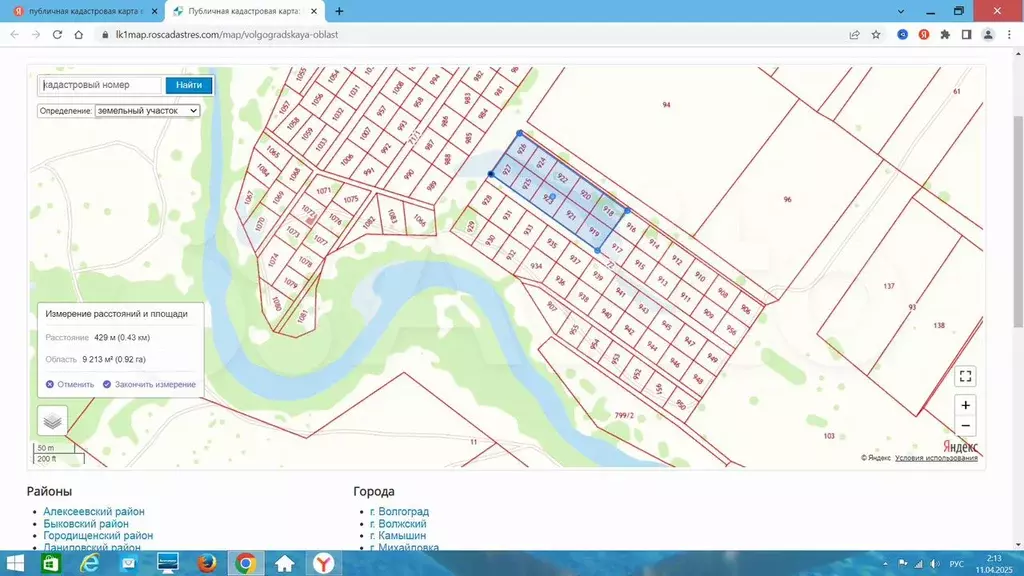The height and width of the screenshot is (576, 1024).
Task: Cancel the measurement with 'Отменить'
Action: pos(70,385)
